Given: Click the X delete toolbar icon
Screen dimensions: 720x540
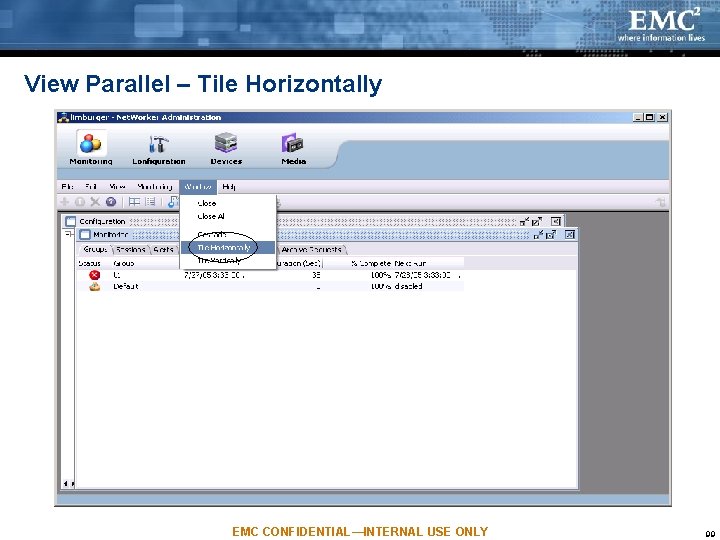Looking at the screenshot, I should 95,202.
